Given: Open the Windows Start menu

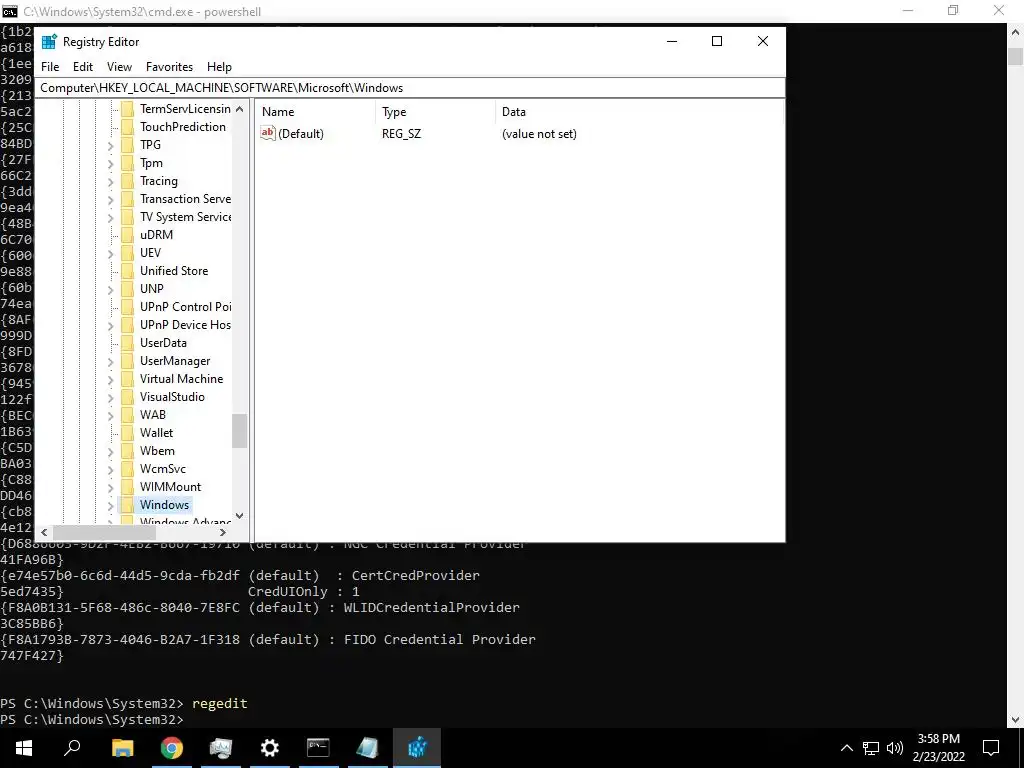Looking at the screenshot, I should tap(24, 748).
